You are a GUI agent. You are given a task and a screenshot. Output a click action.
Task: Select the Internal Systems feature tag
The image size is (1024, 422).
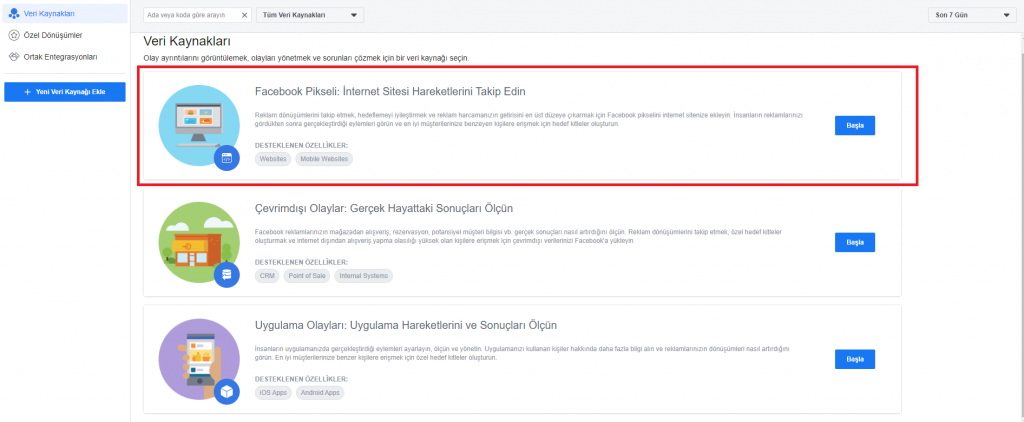[x=364, y=276]
